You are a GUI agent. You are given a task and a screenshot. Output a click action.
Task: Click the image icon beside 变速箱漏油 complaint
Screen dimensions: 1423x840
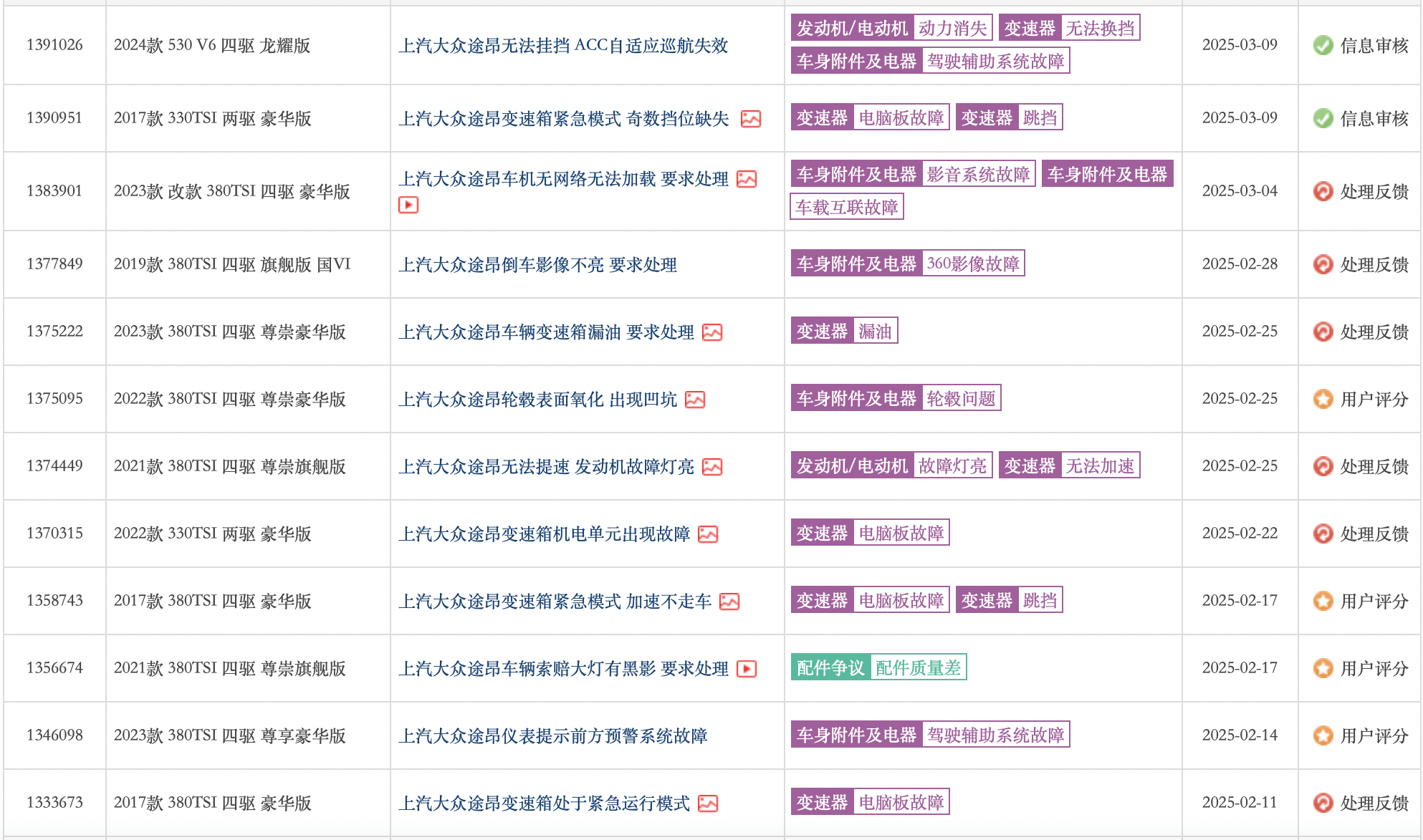[x=712, y=332]
